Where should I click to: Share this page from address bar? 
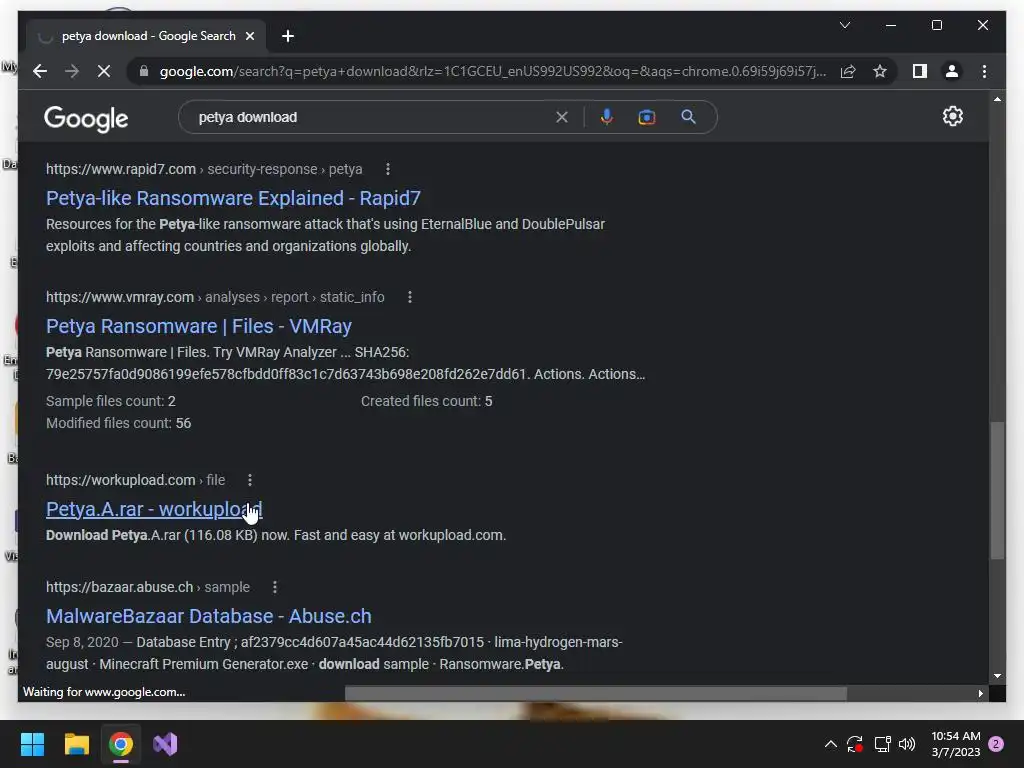848,71
